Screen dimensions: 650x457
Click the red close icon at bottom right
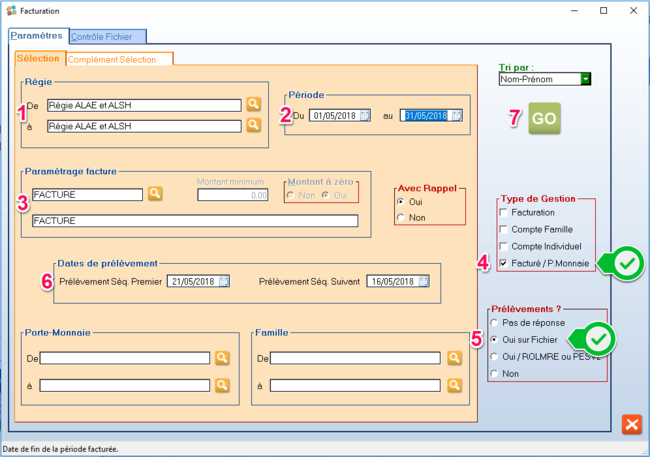tap(631, 424)
